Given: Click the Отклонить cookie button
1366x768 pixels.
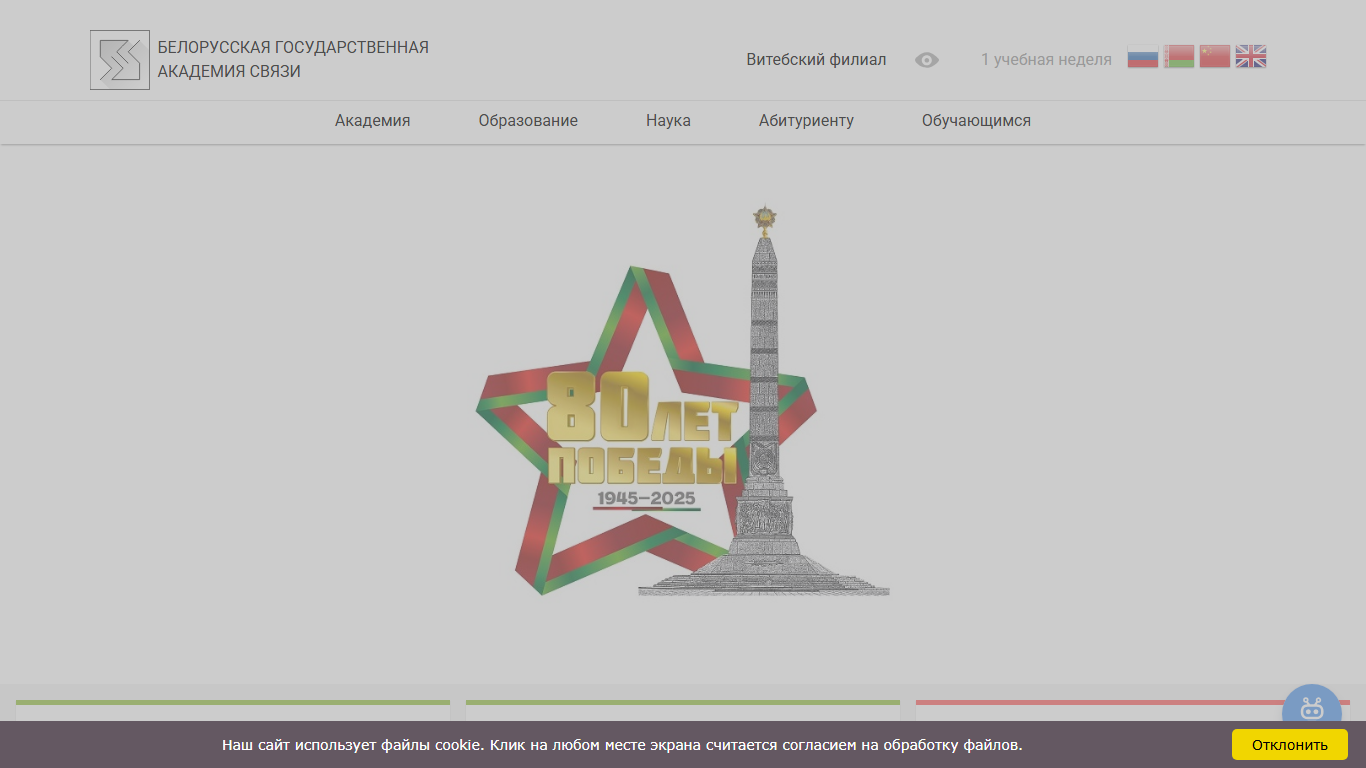Looking at the screenshot, I should point(1290,745).
